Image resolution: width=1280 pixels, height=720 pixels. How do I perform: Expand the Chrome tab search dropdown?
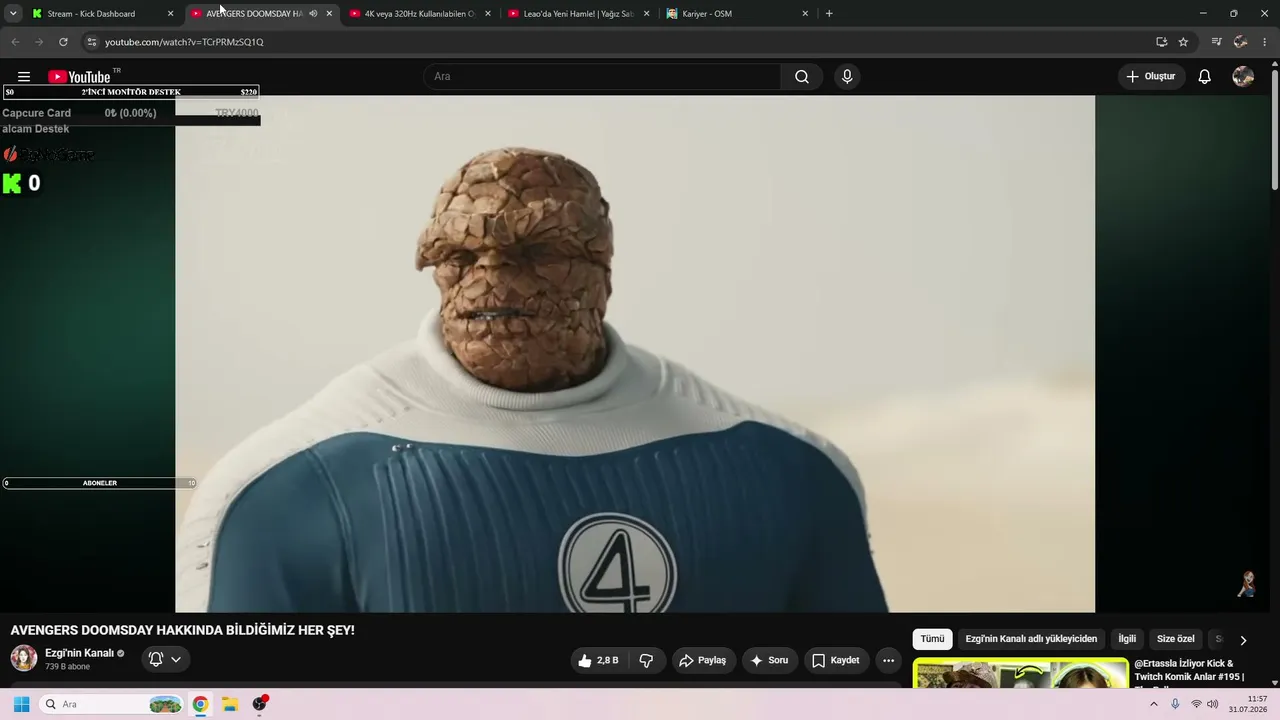point(13,14)
